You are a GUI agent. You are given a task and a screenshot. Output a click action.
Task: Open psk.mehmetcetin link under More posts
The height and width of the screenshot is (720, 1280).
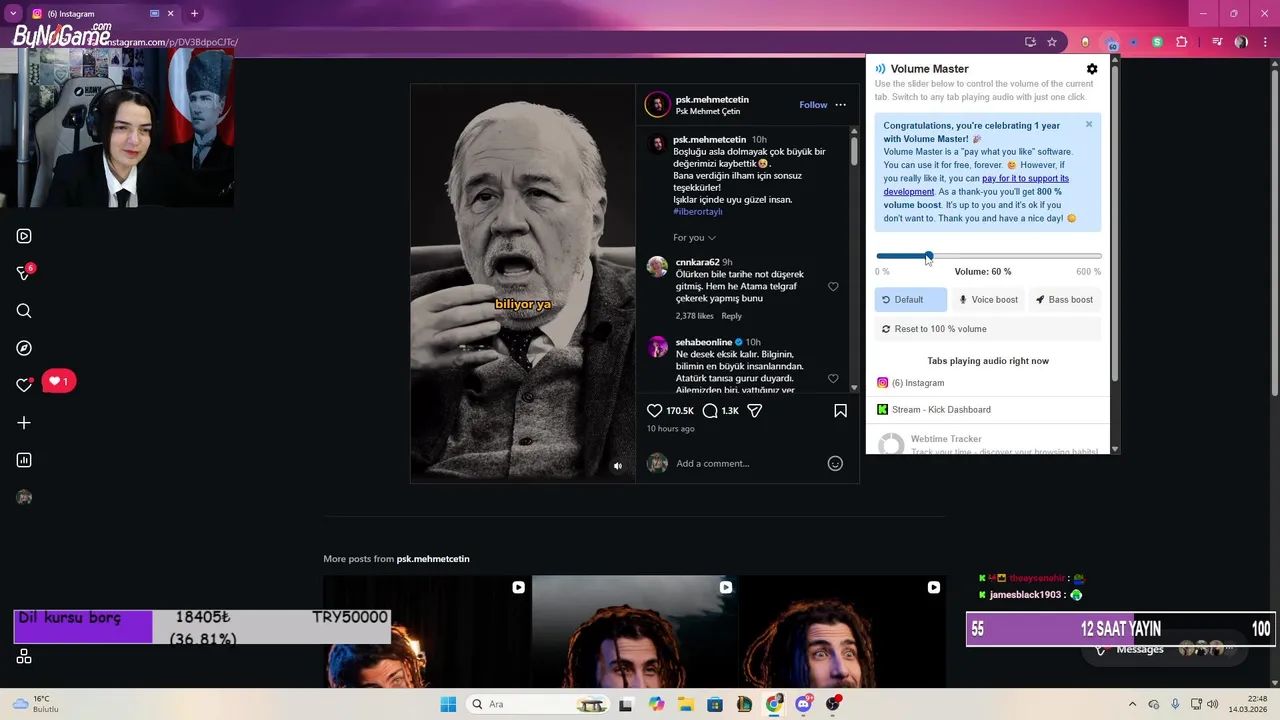tap(433, 559)
